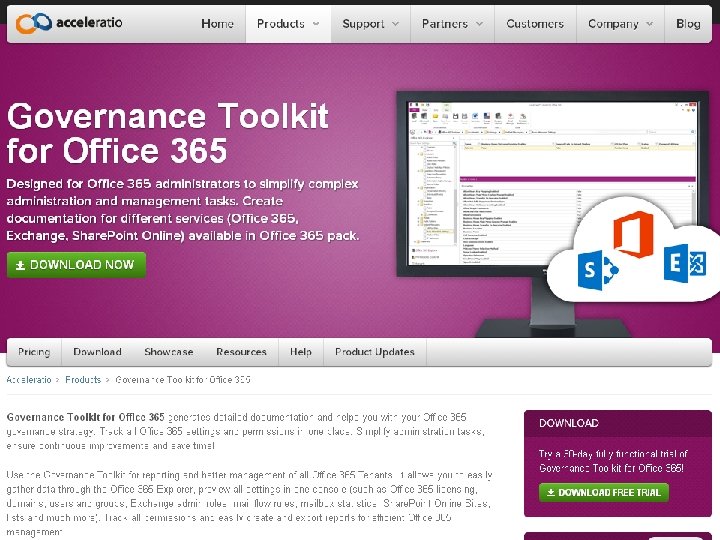Switch to the Showcase tab
720x540 pixels.
[x=169, y=352]
